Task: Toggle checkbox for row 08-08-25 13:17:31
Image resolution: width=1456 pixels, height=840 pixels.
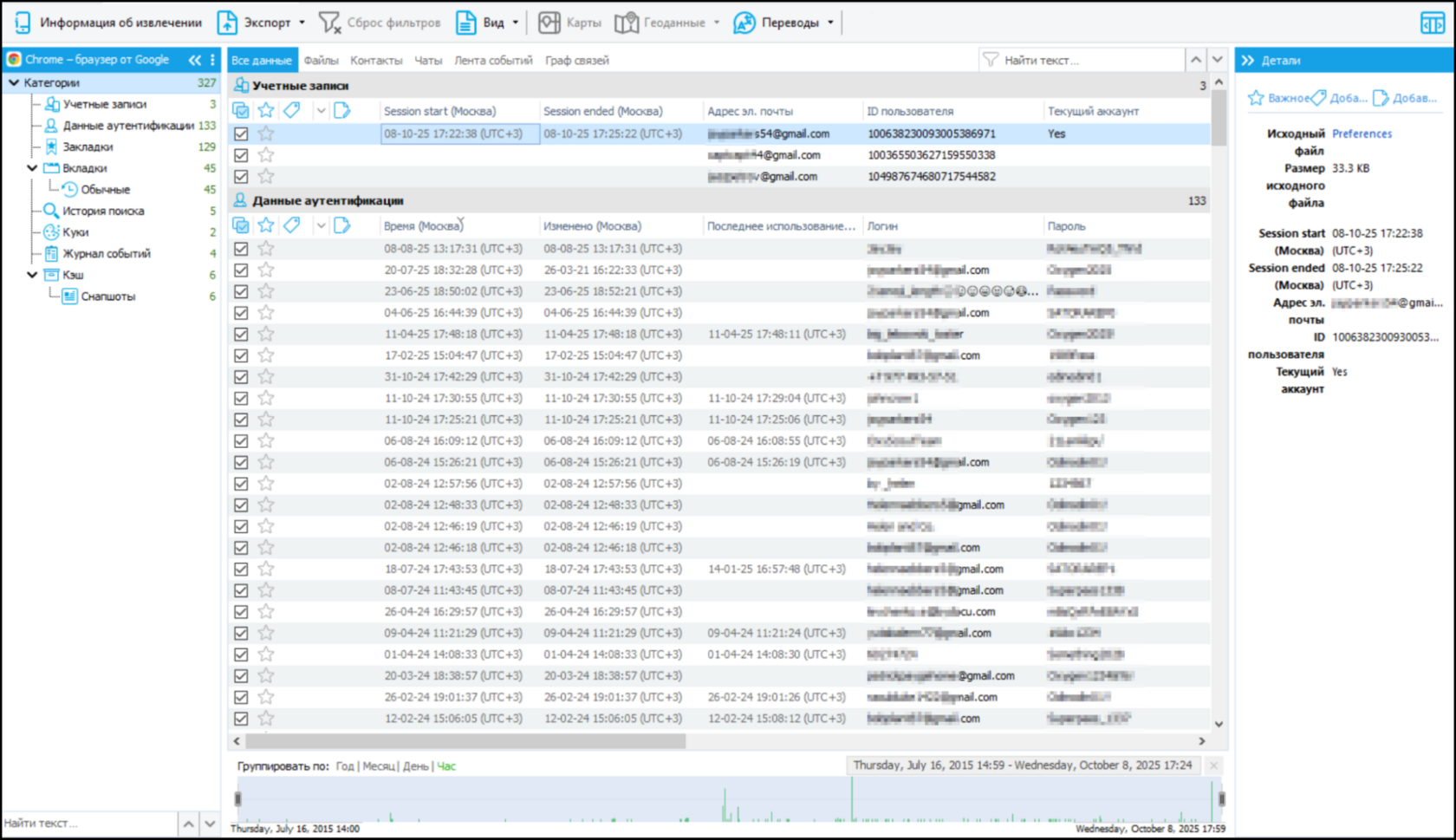Action: click(x=241, y=249)
